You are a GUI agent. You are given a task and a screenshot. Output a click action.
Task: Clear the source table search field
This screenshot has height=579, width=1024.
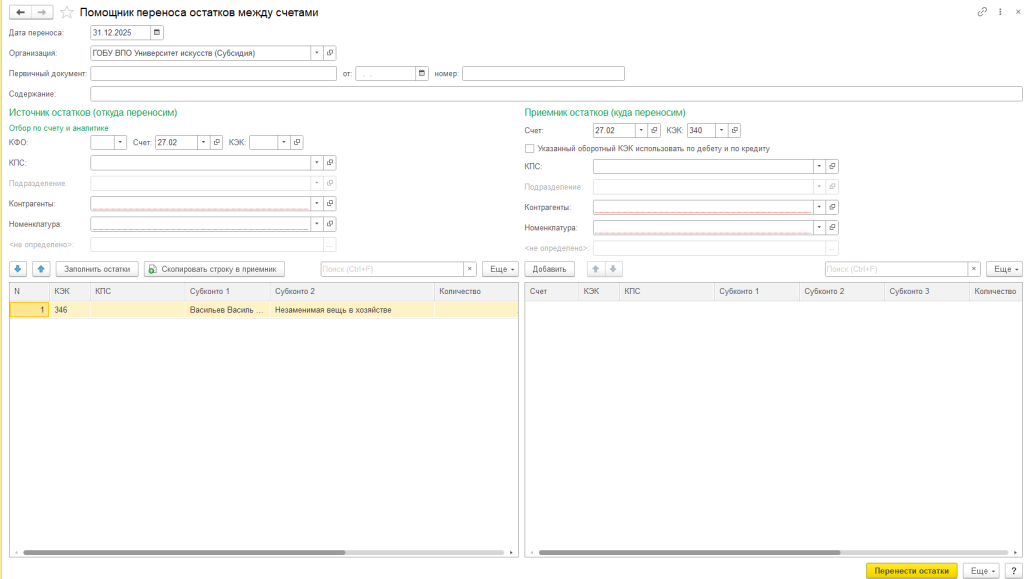click(470, 269)
